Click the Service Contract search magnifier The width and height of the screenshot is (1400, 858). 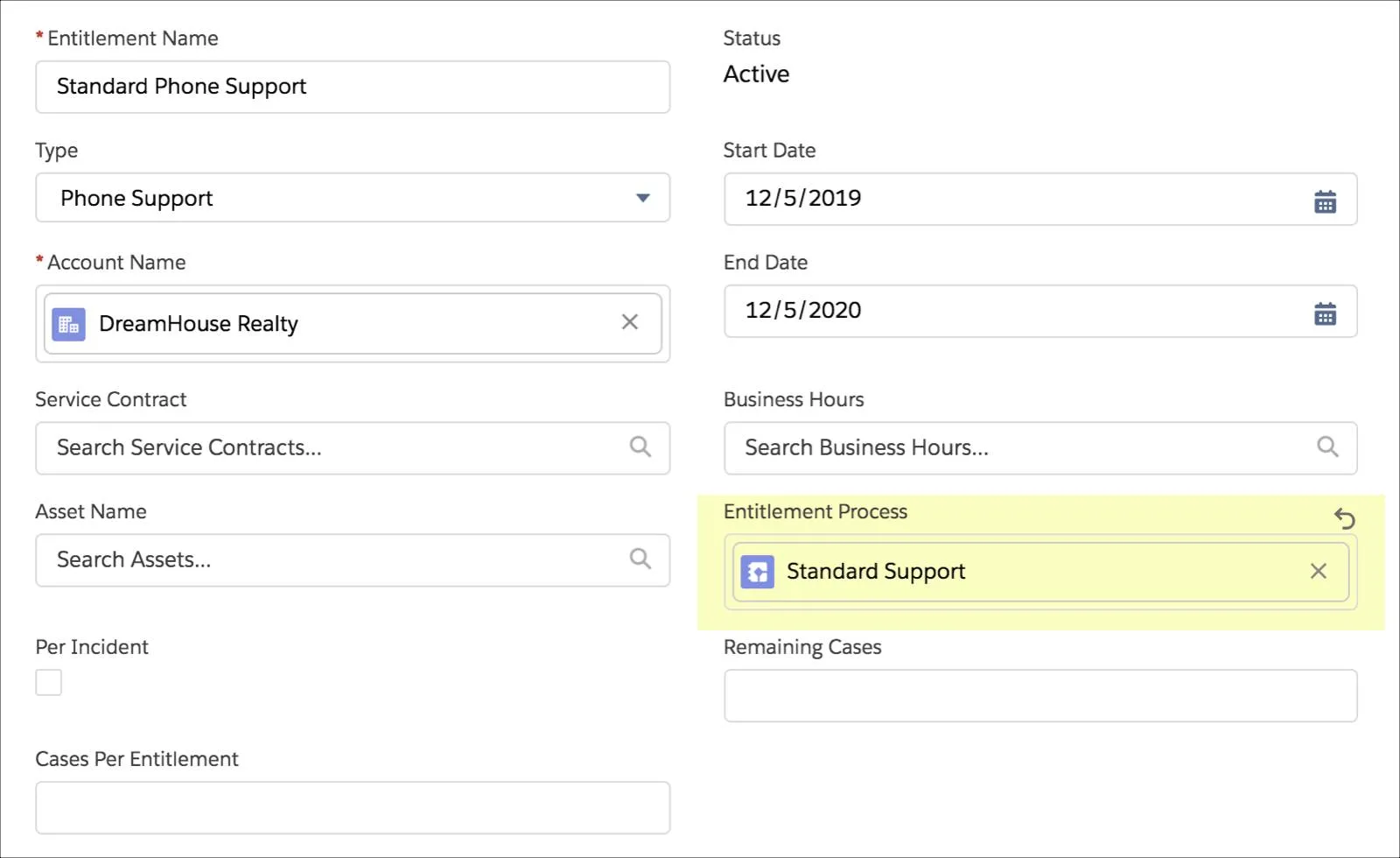[x=640, y=447]
